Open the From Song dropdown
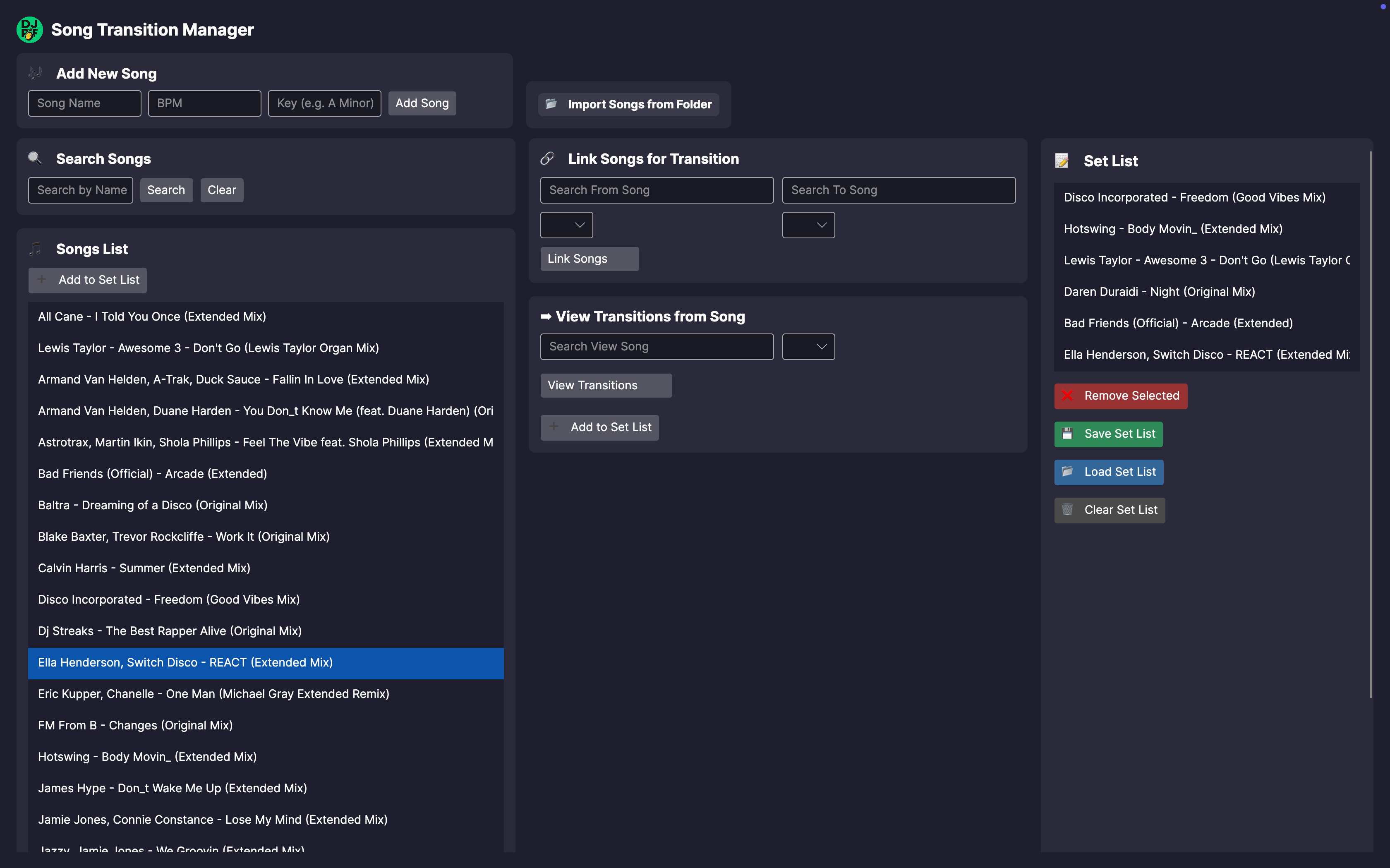 coord(566,225)
